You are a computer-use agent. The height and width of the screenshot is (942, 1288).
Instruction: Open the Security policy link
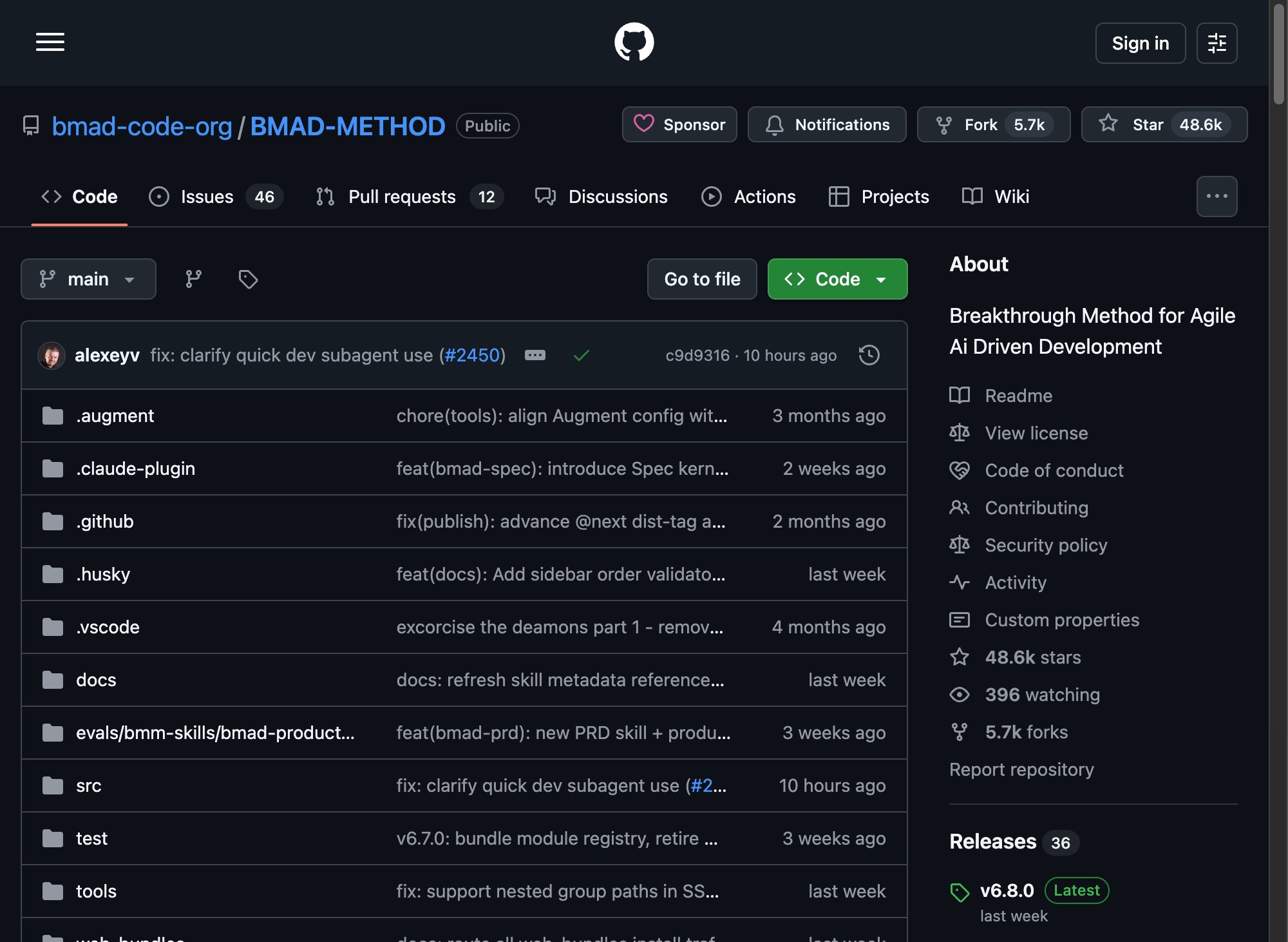click(x=1046, y=545)
